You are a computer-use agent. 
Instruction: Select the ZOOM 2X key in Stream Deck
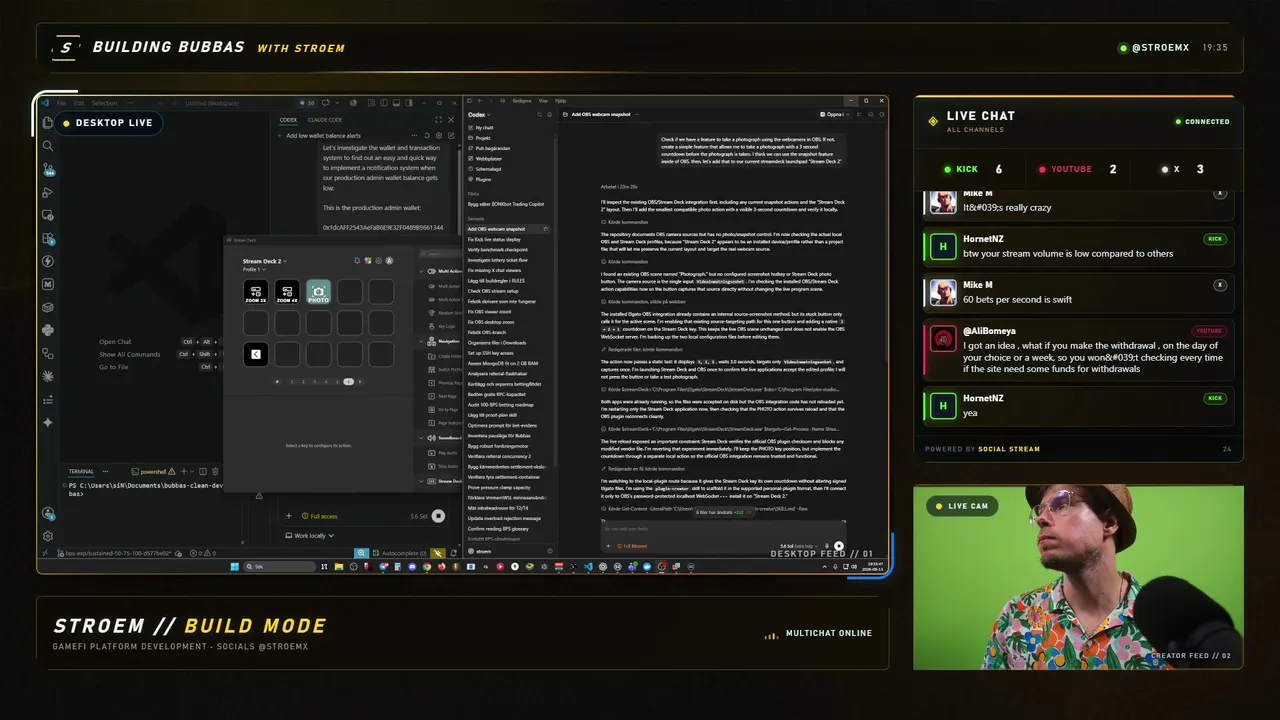(256, 292)
